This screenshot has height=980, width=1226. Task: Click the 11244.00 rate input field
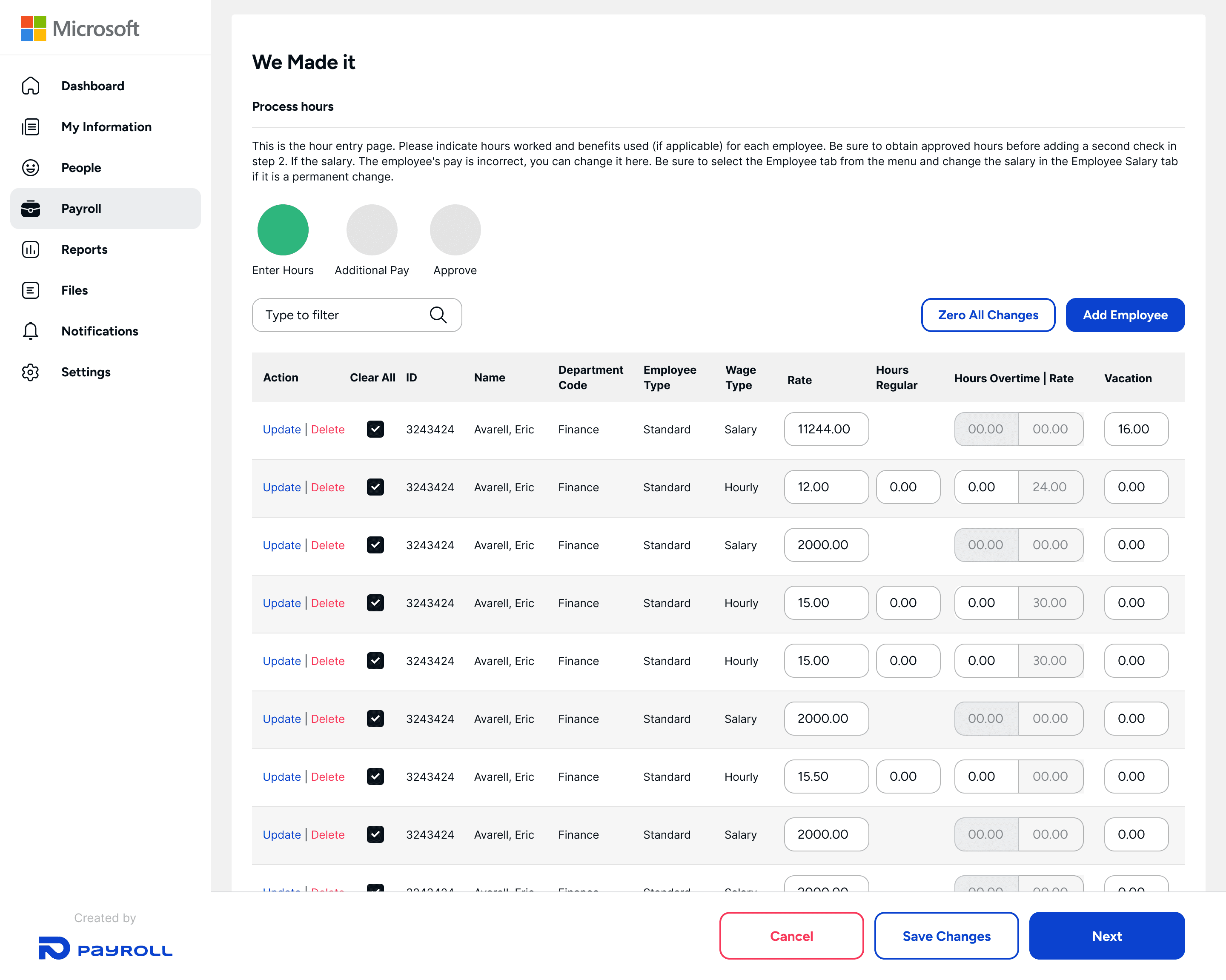[826, 430]
